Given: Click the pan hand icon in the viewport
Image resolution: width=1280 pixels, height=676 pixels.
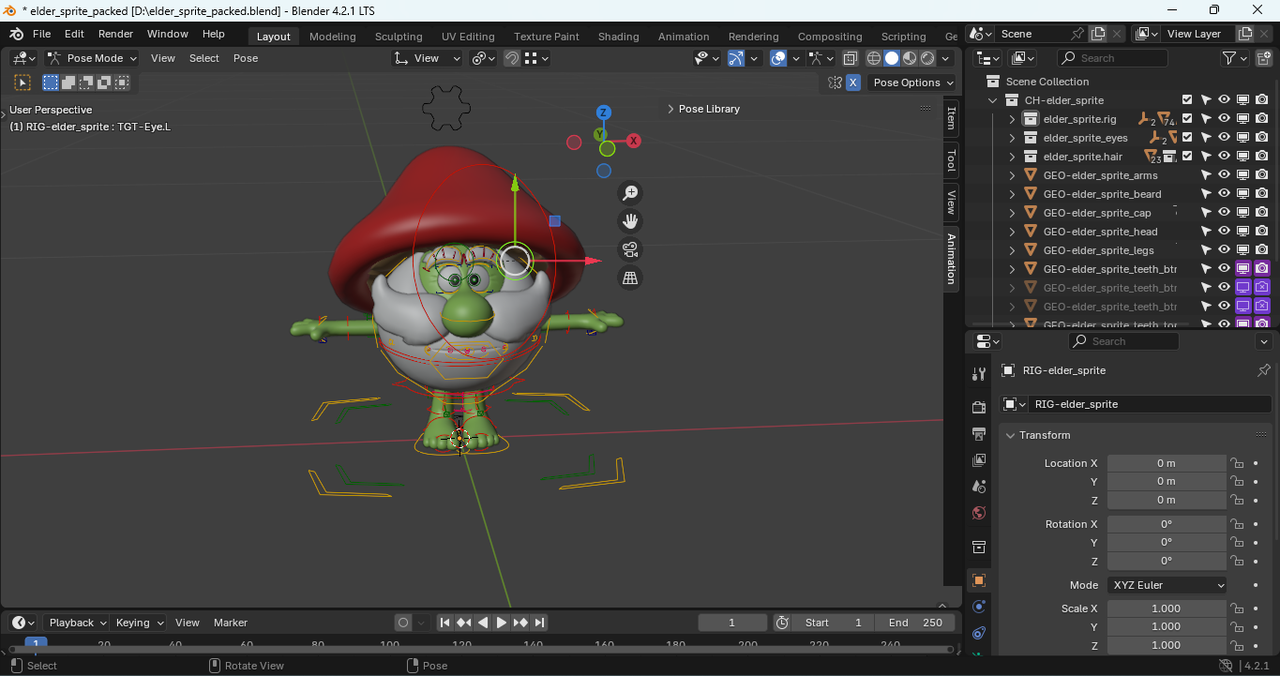Looking at the screenshot, I should tap(630, 221).
